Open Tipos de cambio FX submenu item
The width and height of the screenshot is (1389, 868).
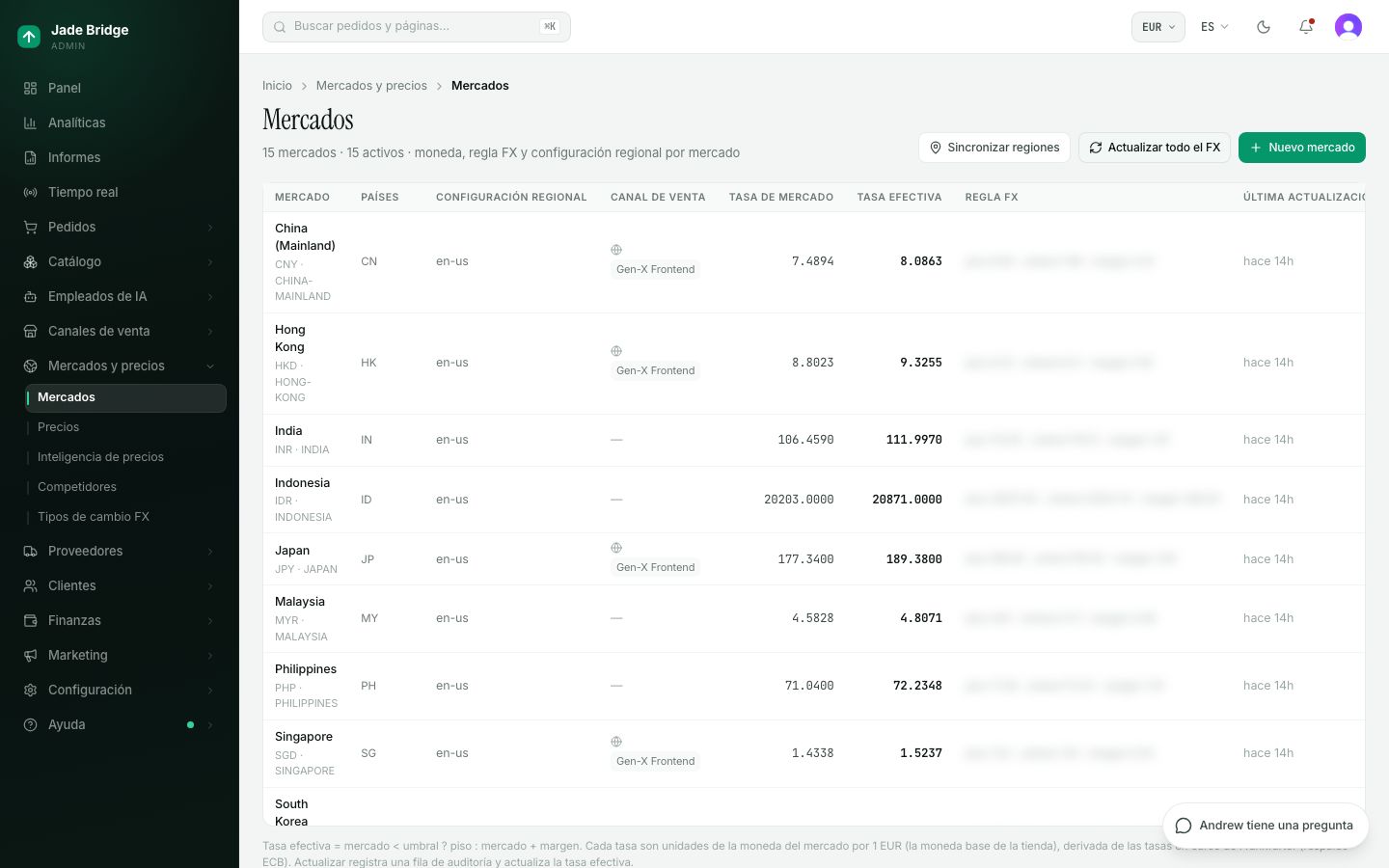pos(126,517)
